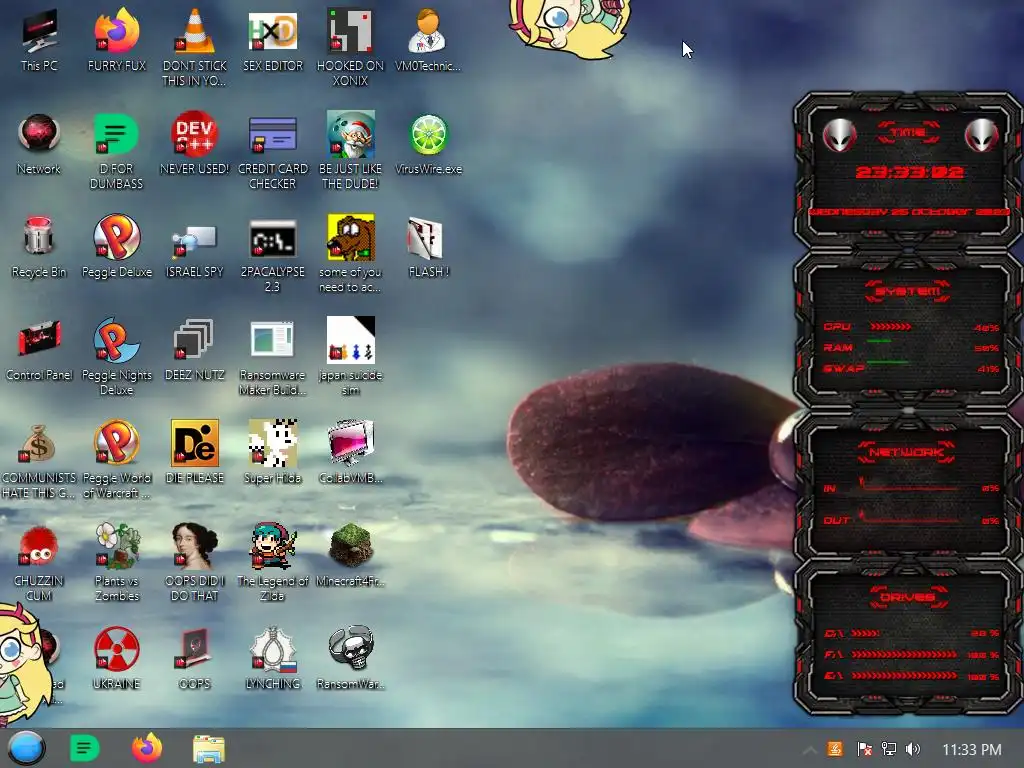Launch the Peggle Deluxe shortcut
Image resolution: width=1024 pixels, height=768 pixels.
coord(117,247)
